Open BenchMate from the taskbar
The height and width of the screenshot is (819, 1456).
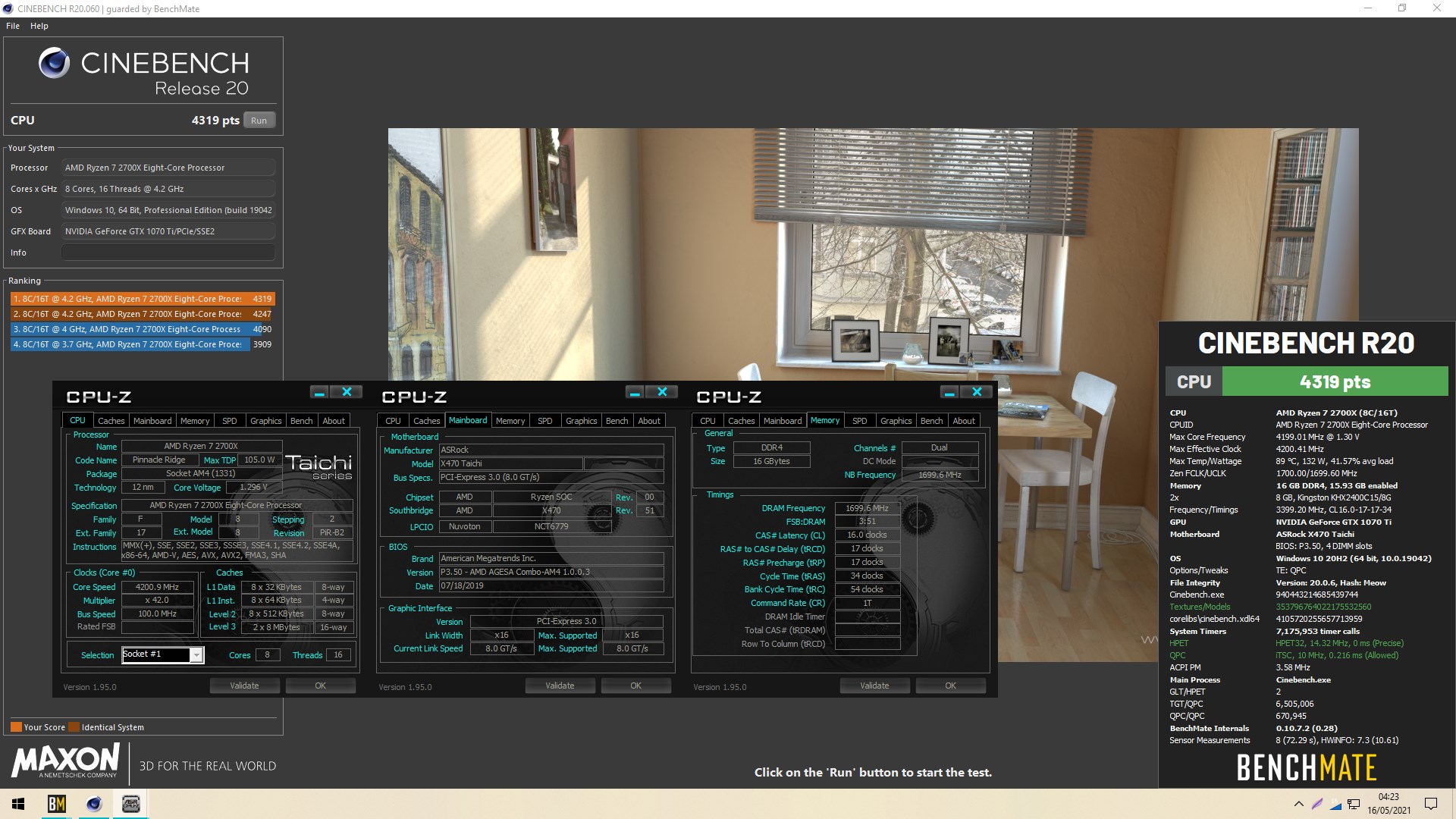[x=56, y=804]
